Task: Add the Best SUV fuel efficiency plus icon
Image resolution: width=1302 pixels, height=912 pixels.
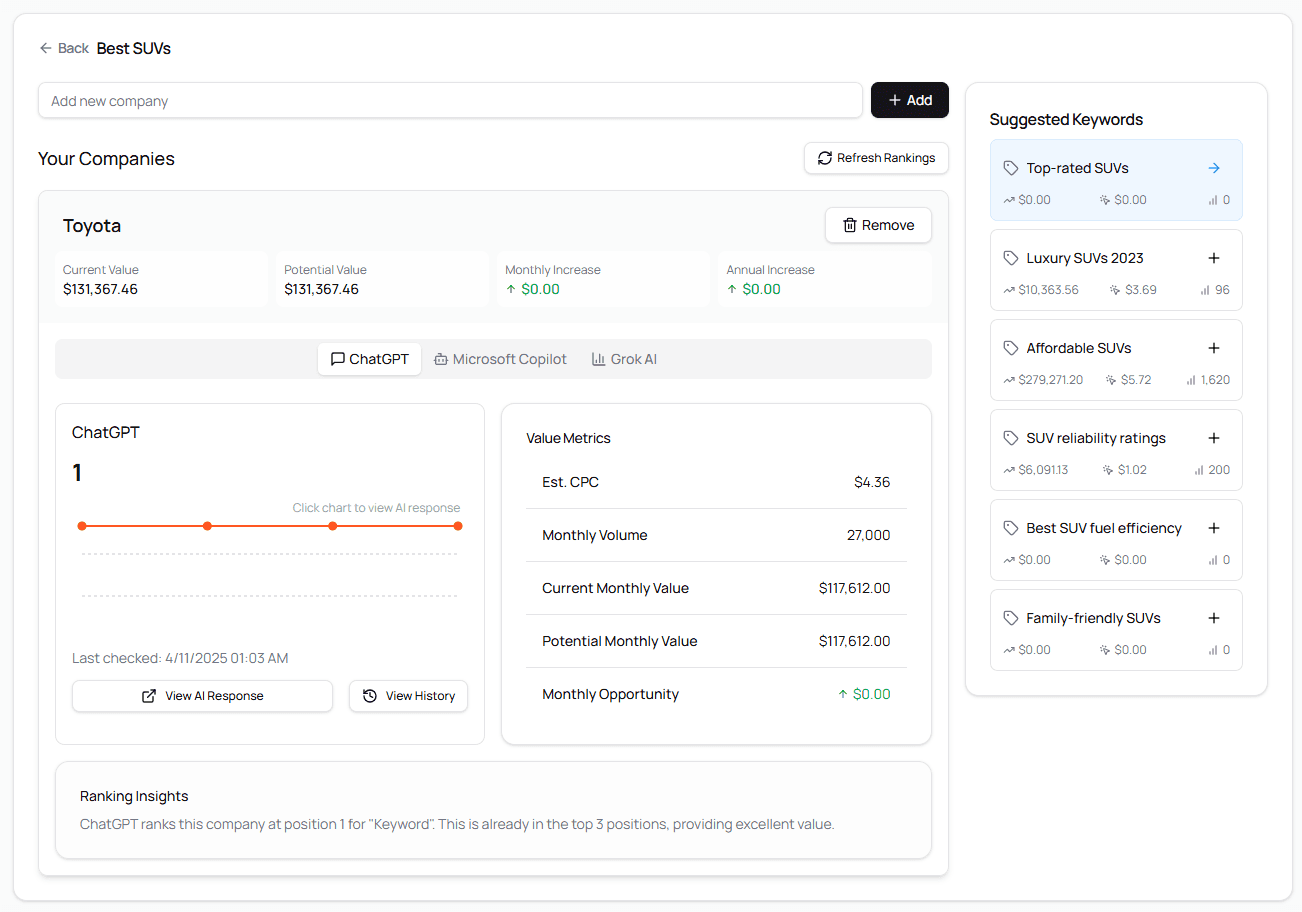Action: [1214, 528]
